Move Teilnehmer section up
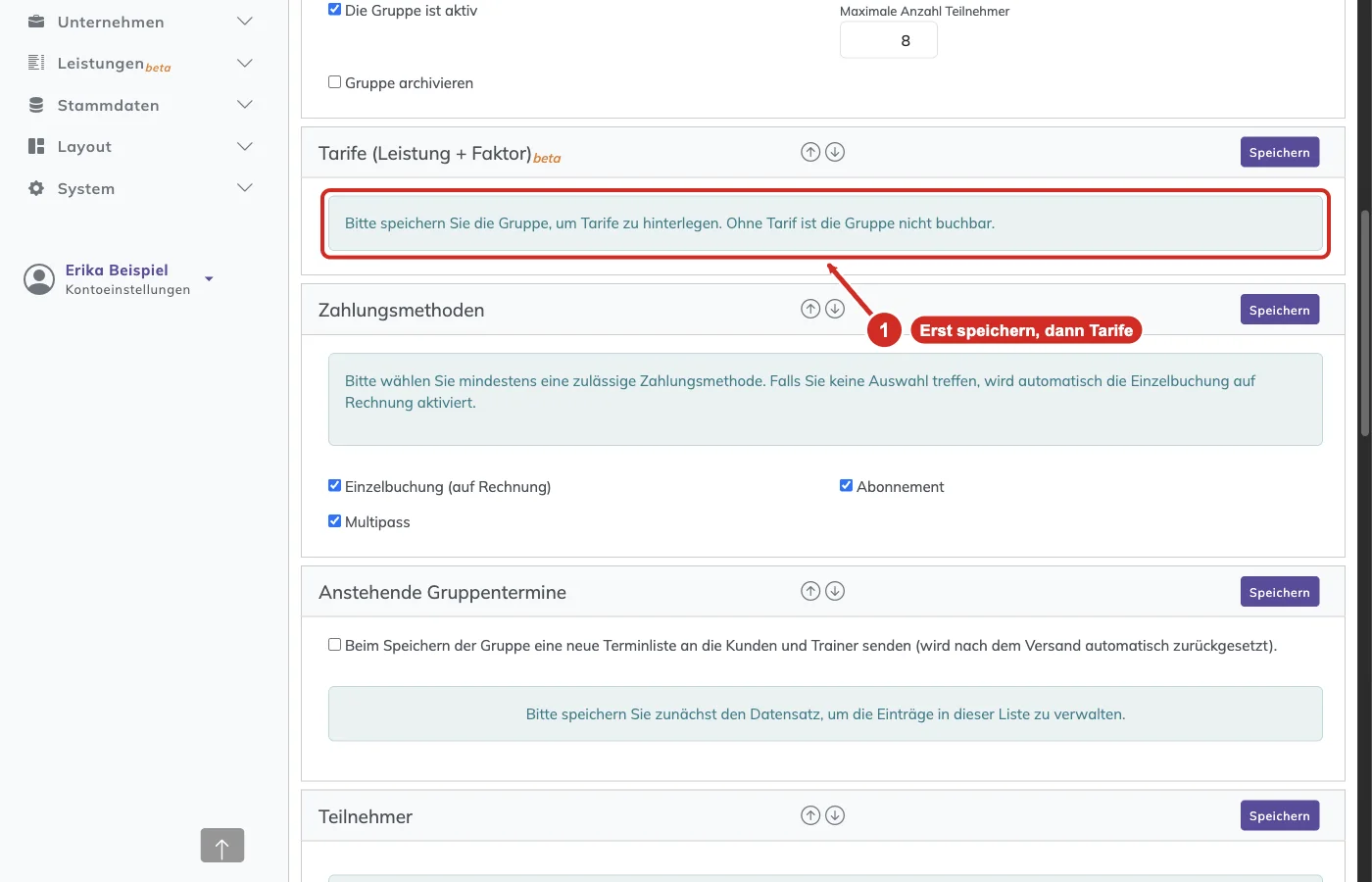 point(810,815)
